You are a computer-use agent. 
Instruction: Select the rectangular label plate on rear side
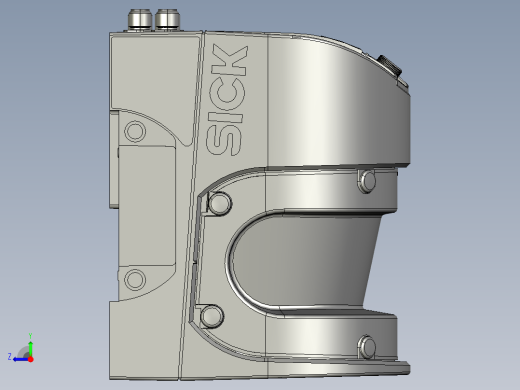tap(147, 205)
